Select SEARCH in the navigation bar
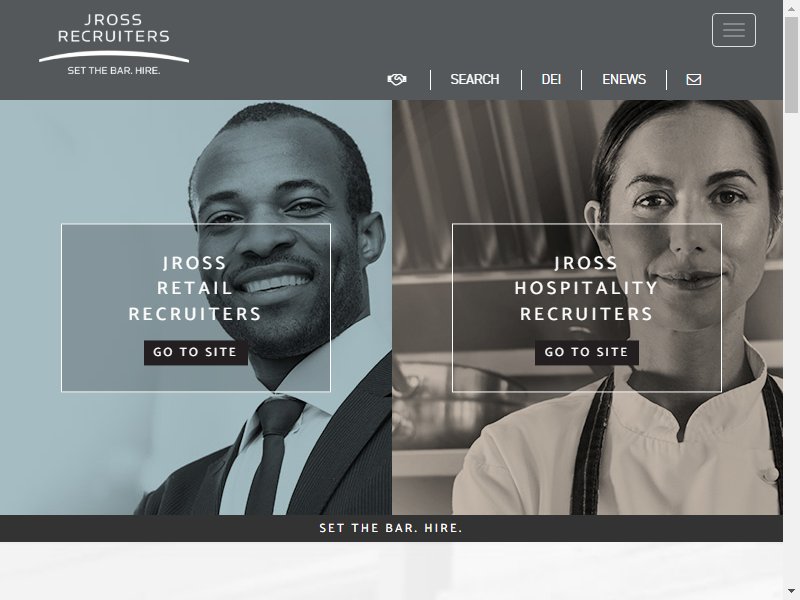The height and width of the screenshot is (600, 800). pos(474,80)
